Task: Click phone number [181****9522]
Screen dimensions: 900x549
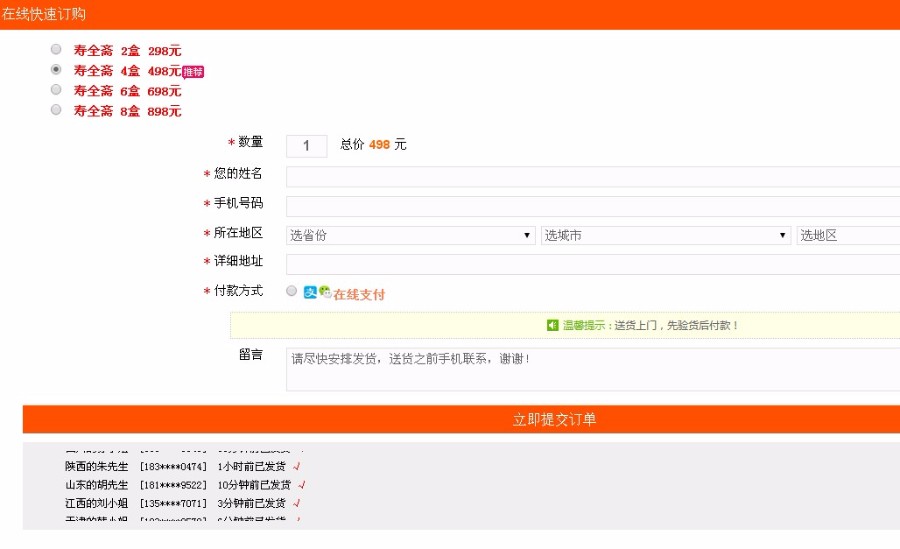Action: [173, 485]
